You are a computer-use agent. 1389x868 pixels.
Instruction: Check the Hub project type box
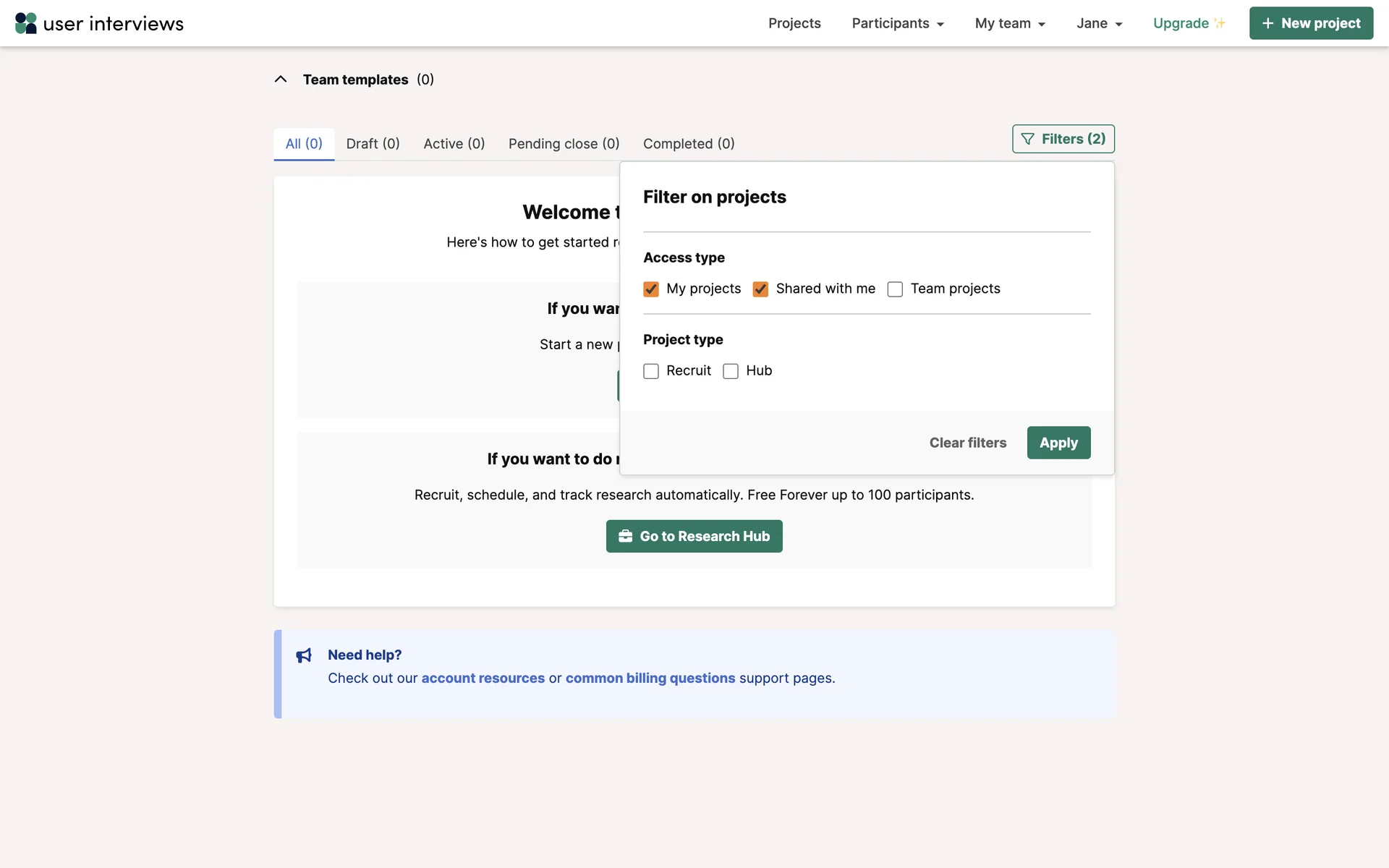click(x=731, y=371)
